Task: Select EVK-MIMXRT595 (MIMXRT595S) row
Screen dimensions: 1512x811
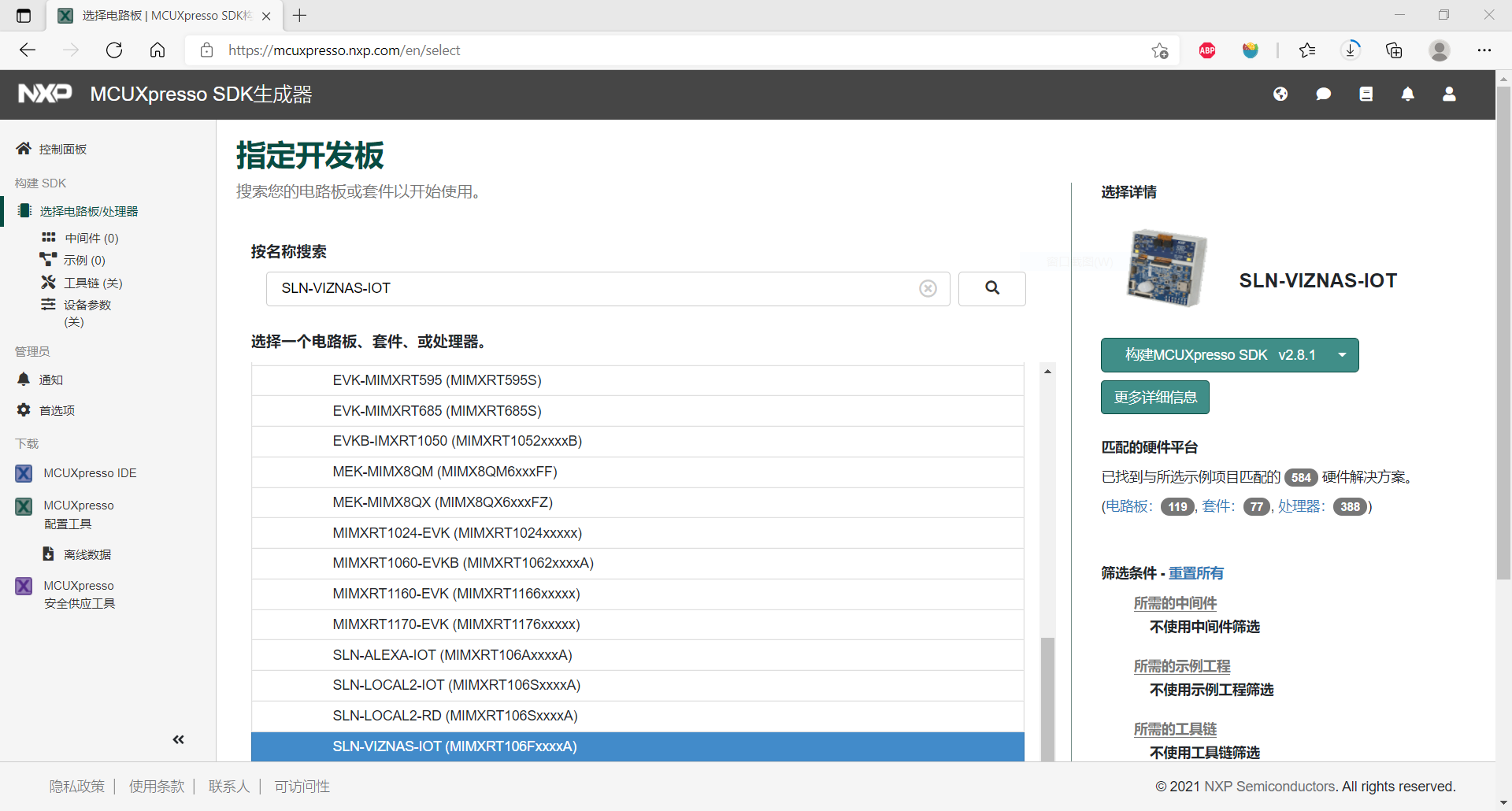Action: pos(638,380)
